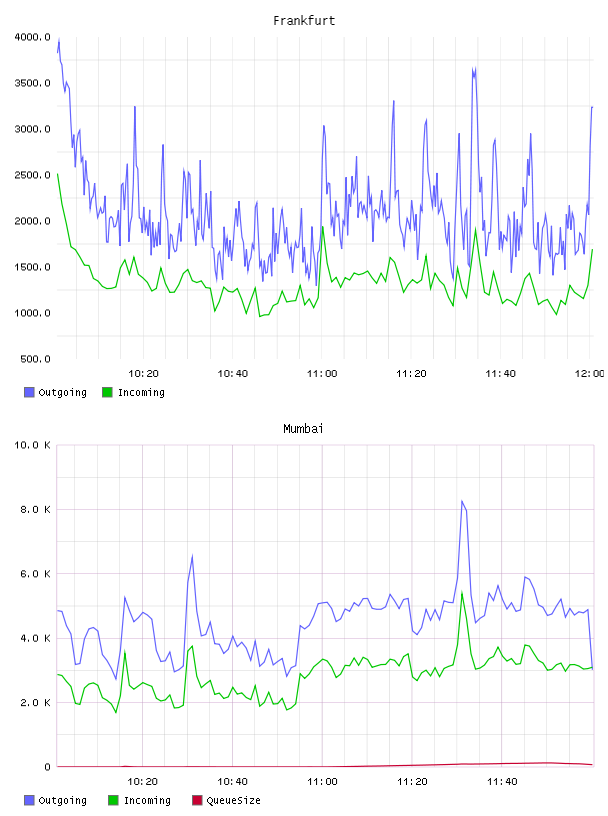
Task: Click the QueueSize legend label under Mumbai
Action: (233, 800)
